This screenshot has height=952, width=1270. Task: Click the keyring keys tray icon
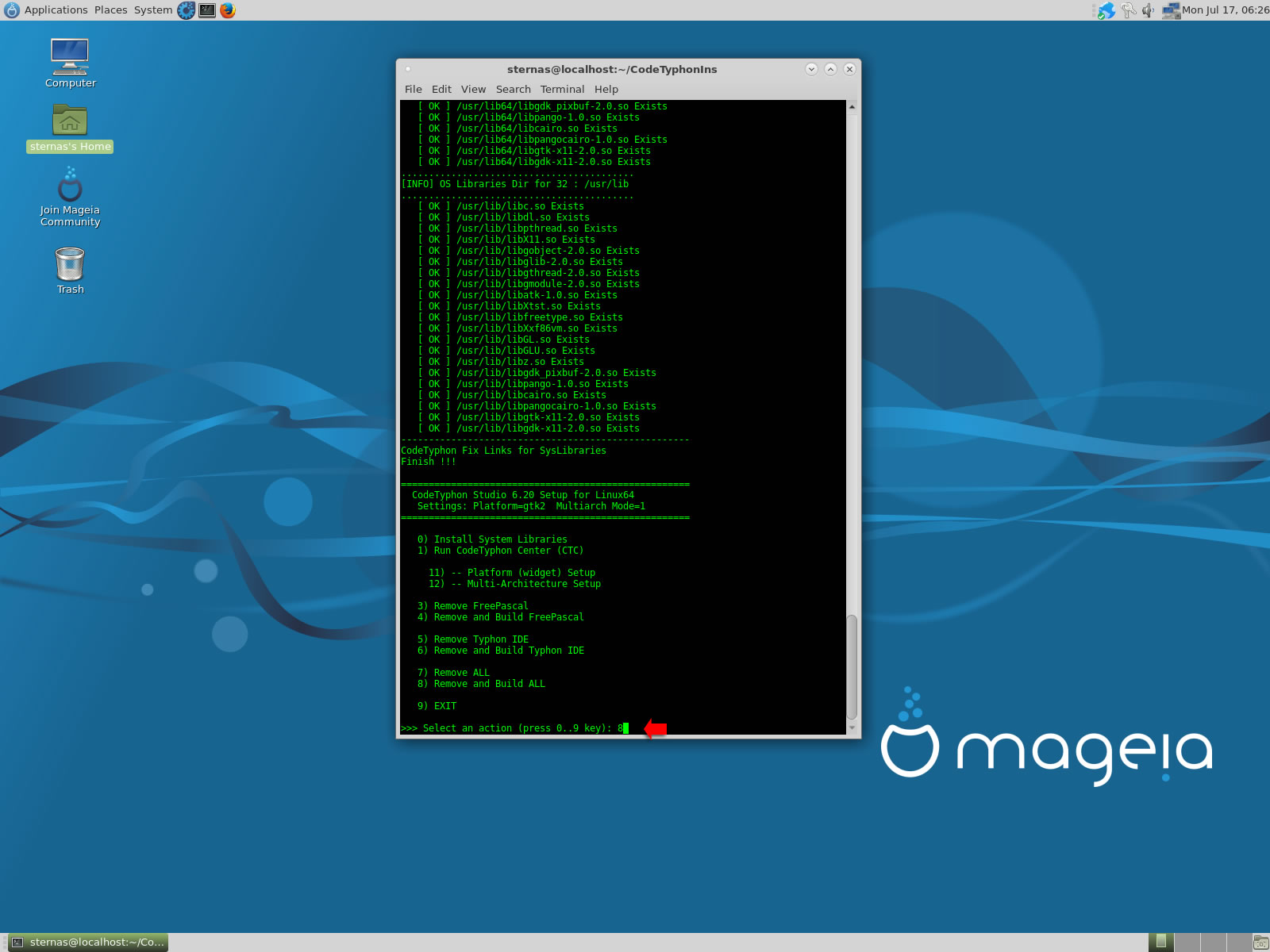point(1128,10)
